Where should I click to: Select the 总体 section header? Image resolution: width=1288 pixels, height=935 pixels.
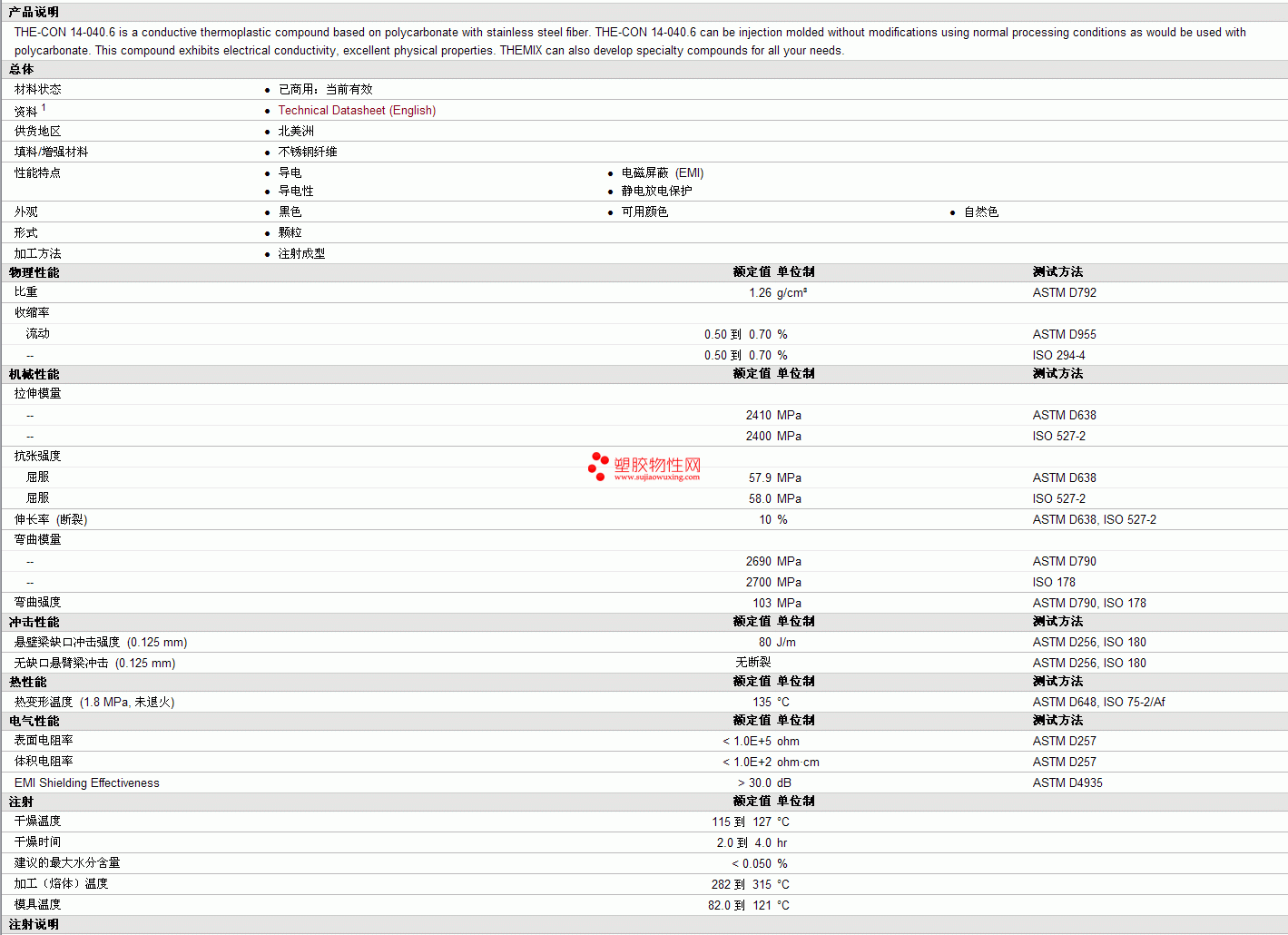click(x=21, y=70)
